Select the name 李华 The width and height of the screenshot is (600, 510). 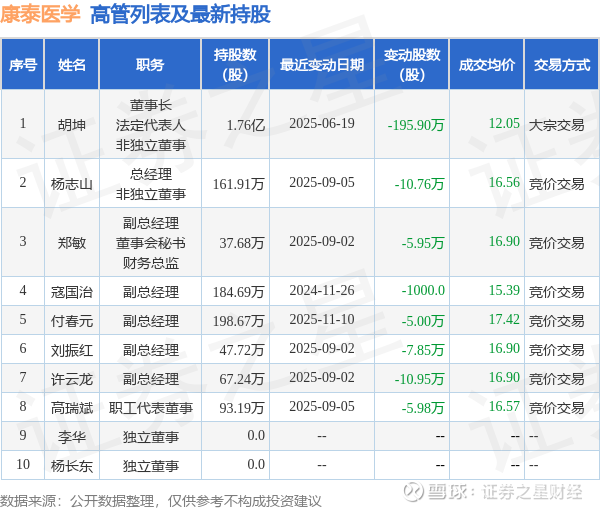click(72, 437)
